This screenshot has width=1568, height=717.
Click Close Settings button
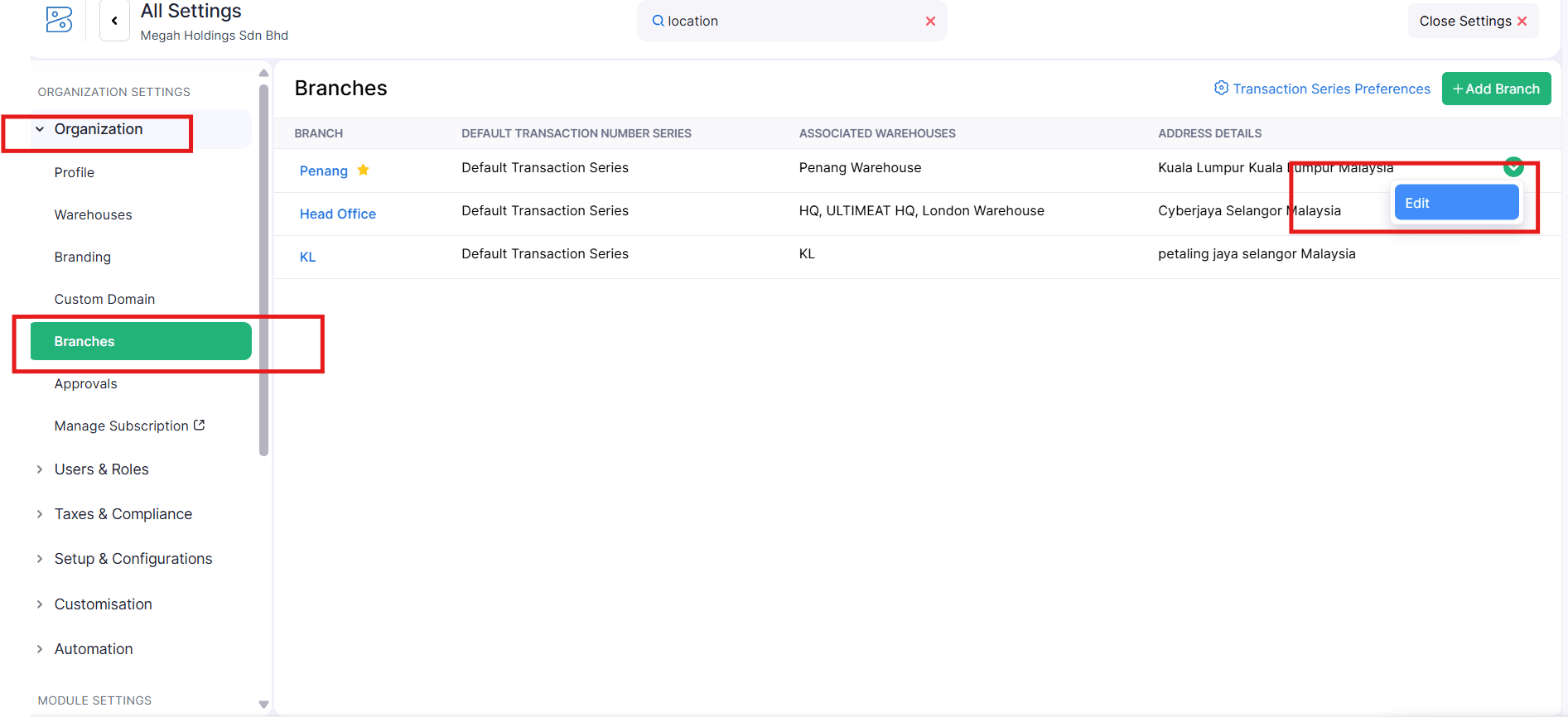pyautogui.click(x=1472, y=22)
